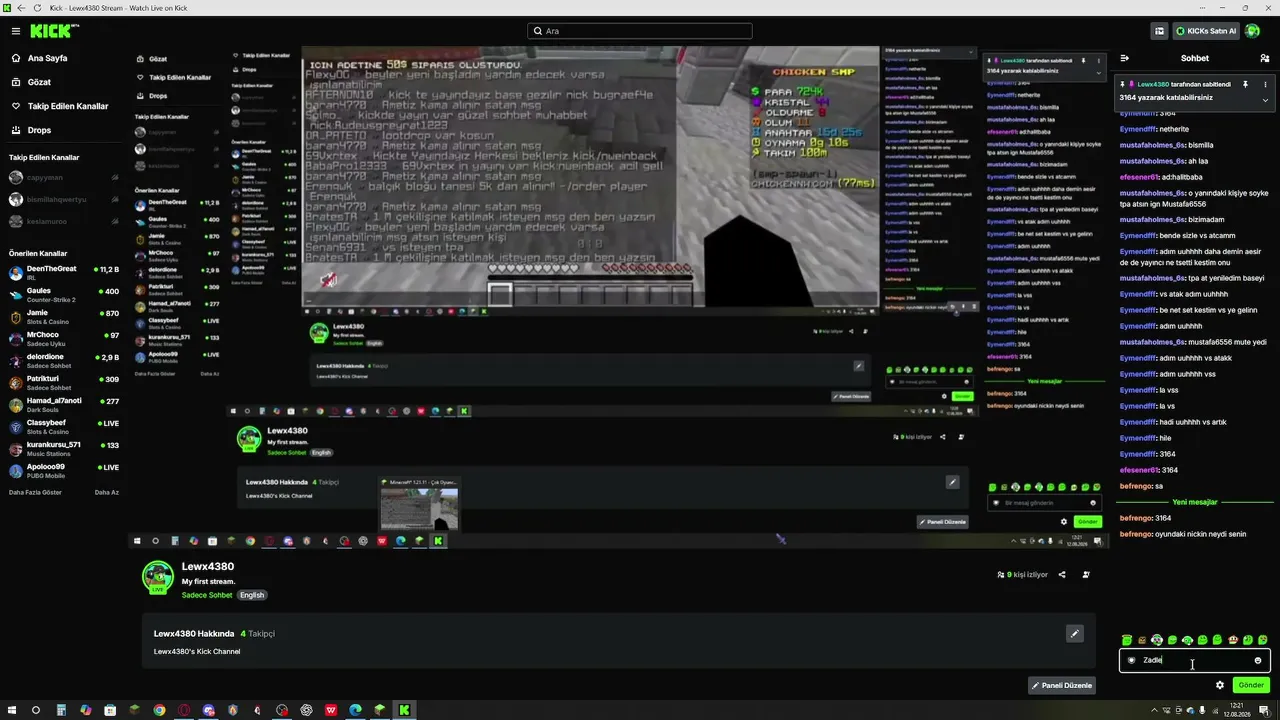Open Gözat in the sidebar

(x=39, y=82)
